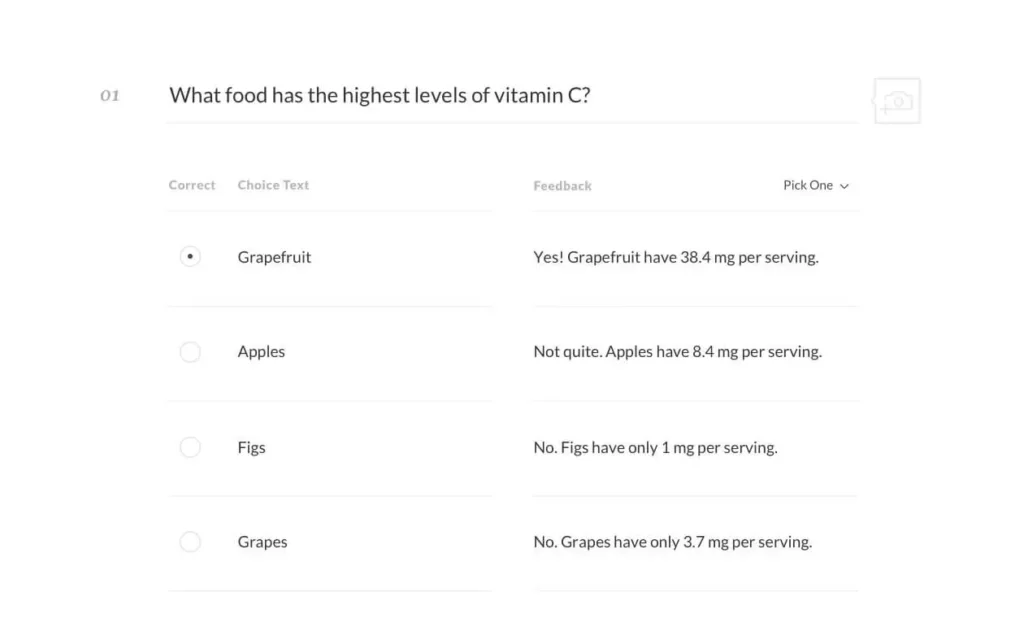1024x623 pixels.
Task: Click the Apples 8.4 mg feedback field
Action: pyautogui.click(x=677, y=352)
